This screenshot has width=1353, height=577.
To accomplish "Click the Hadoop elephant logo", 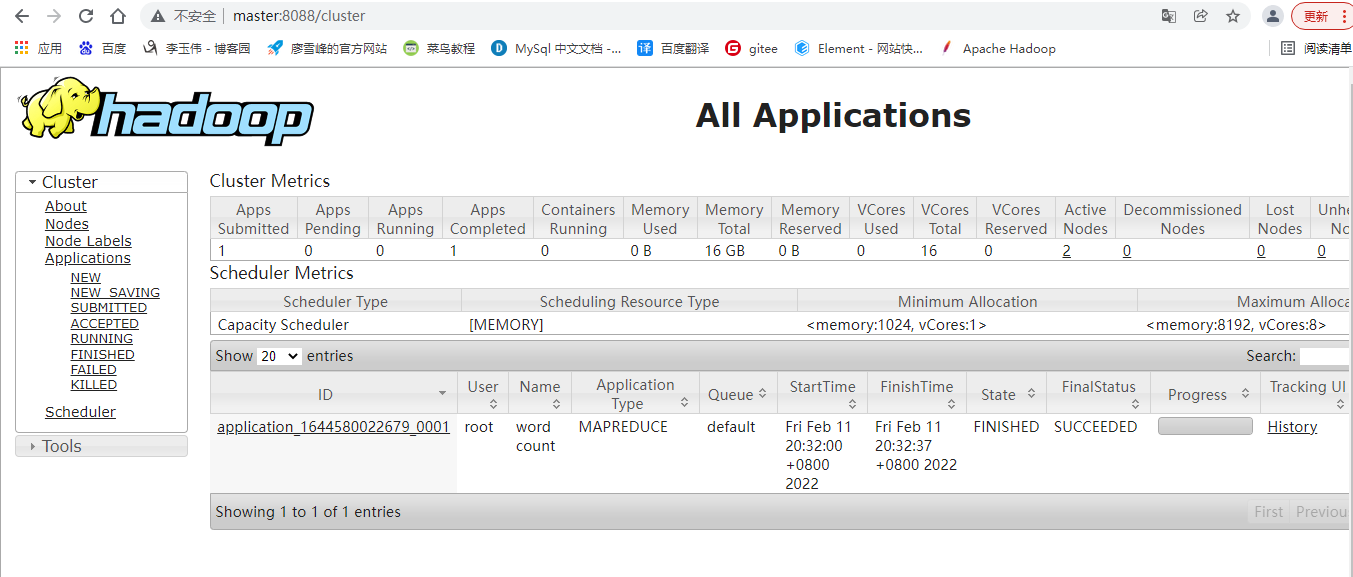I will click(165, 110).
